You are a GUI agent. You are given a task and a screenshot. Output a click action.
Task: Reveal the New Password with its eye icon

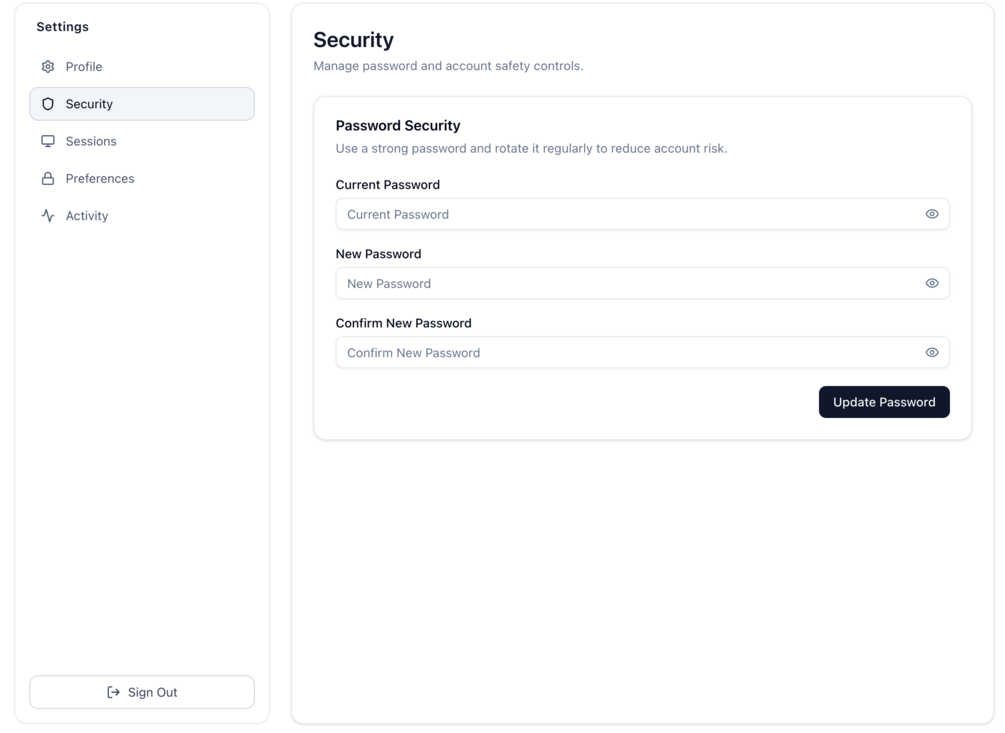932,283
